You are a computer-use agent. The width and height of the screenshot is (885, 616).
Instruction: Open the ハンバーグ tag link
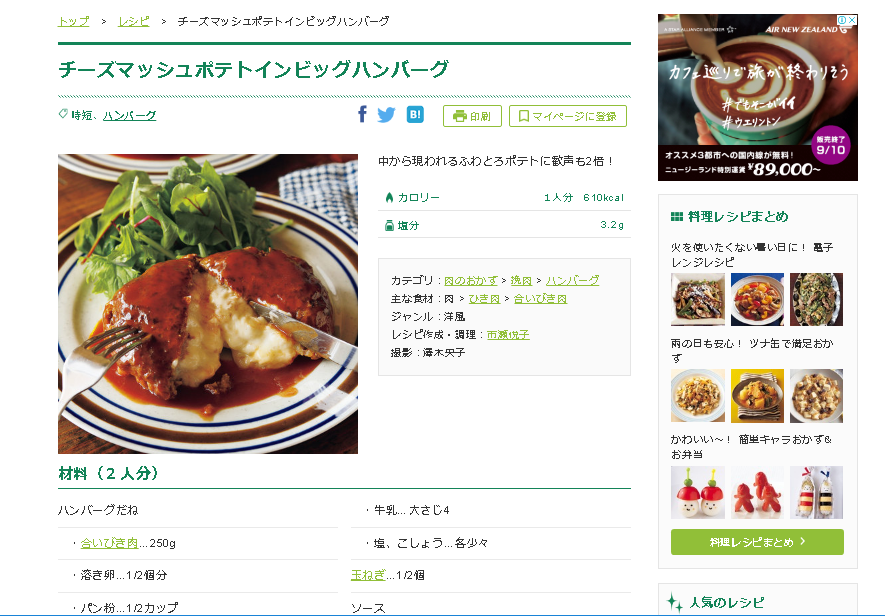click(129, 115)
